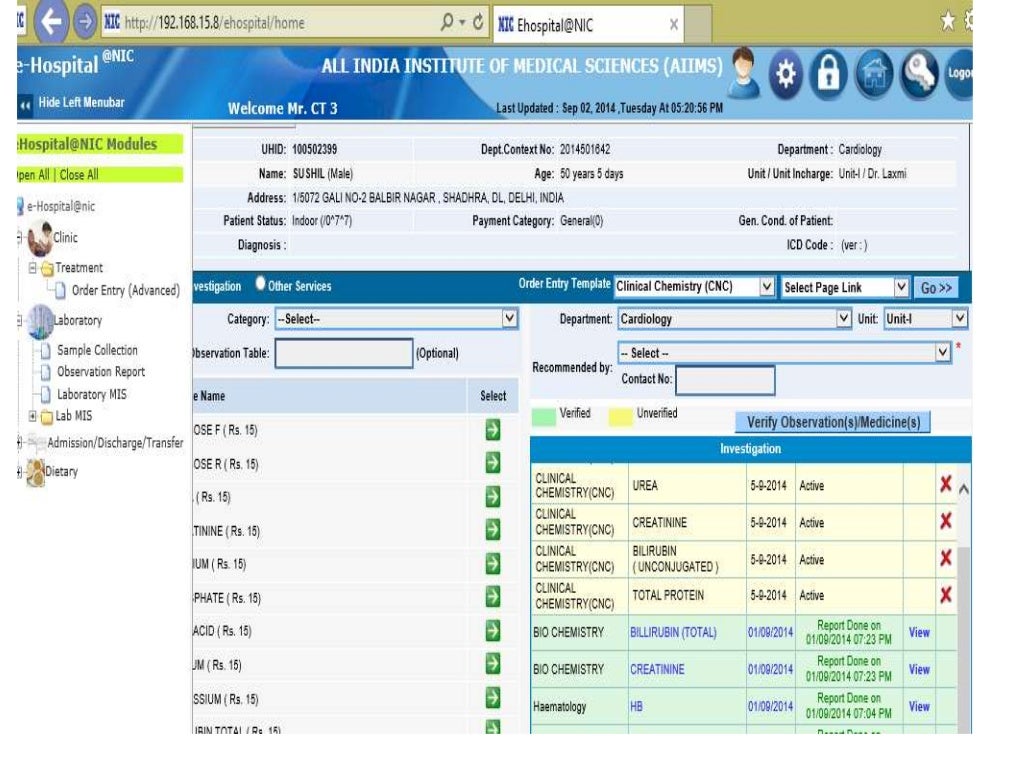The width and height of the screenshot is (1024, 768).
Task: Click the browser back arrow button
Action: tap(51, 22)
